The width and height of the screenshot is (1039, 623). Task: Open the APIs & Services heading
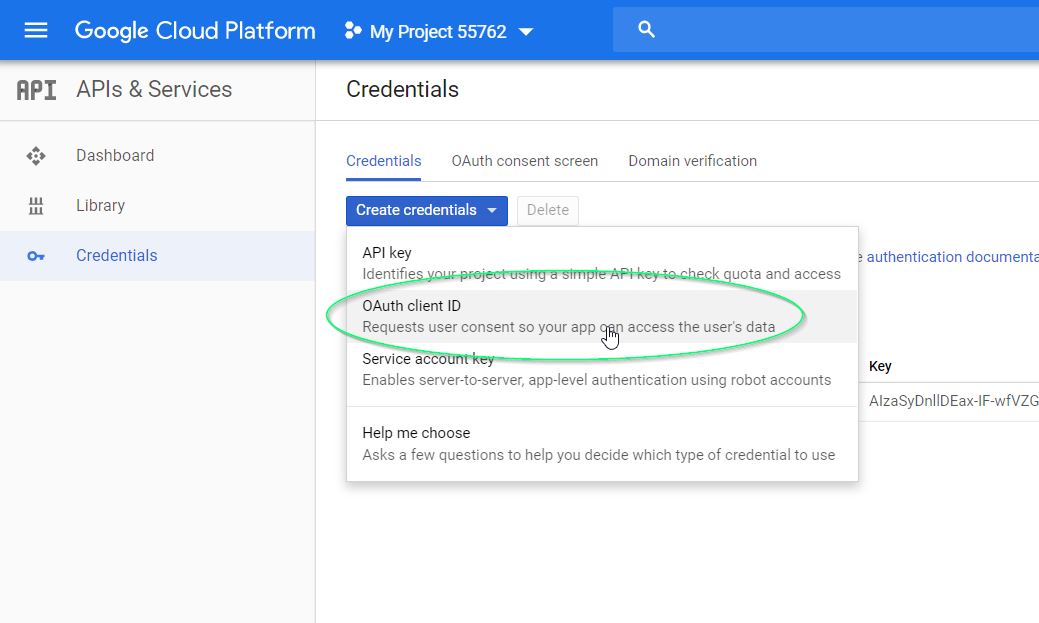[154, 89]
